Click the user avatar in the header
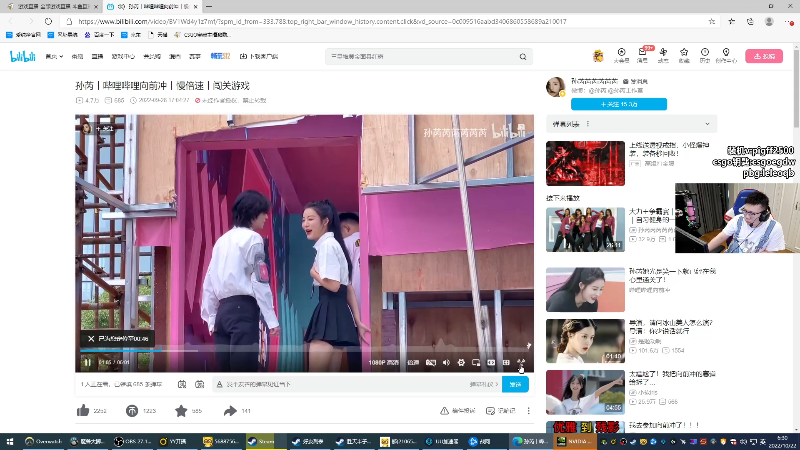Image resolution: width=800 pixels, height=450 pixels. (598, 56)
